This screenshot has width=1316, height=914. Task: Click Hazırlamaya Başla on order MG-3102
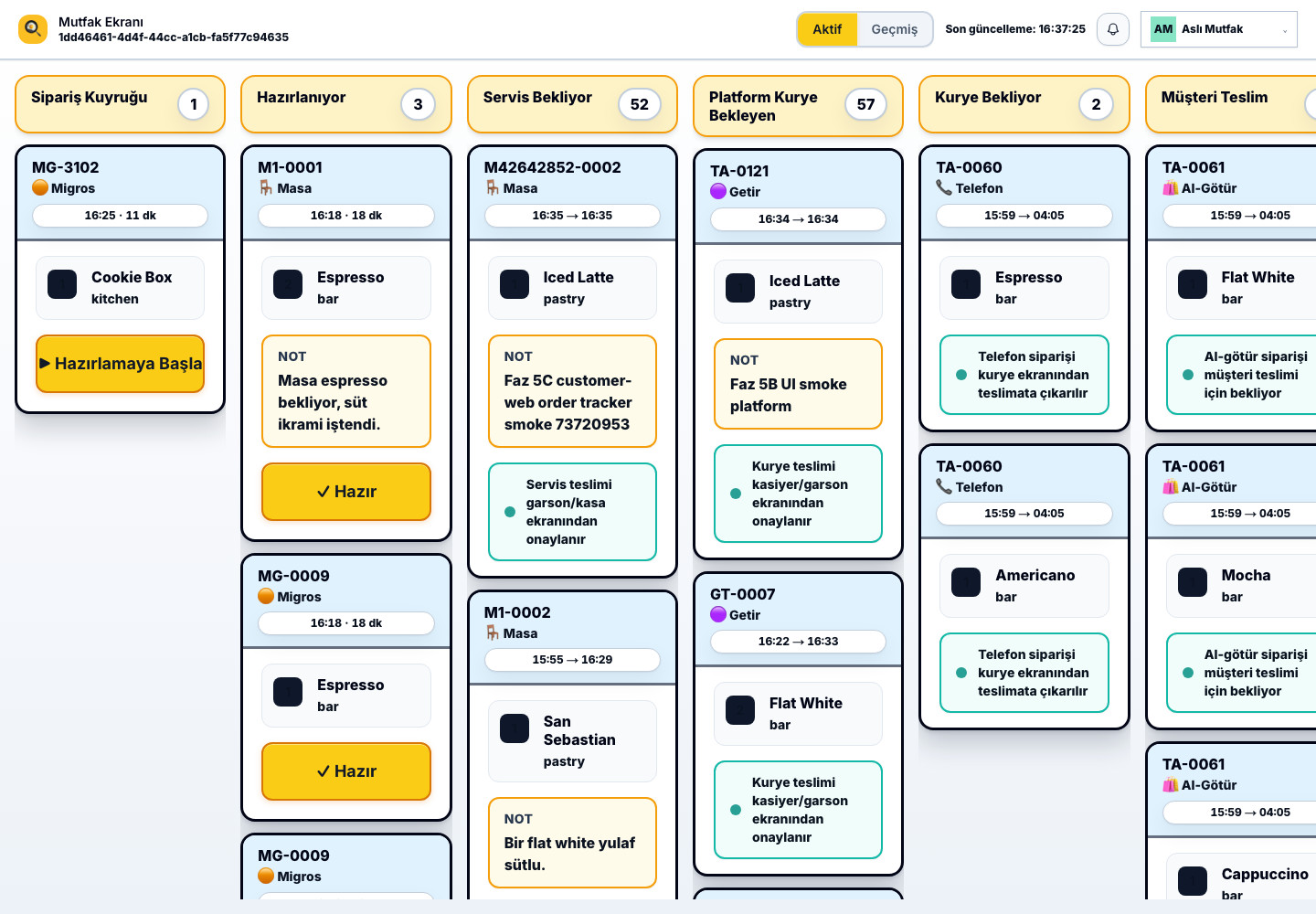point(120,364)
